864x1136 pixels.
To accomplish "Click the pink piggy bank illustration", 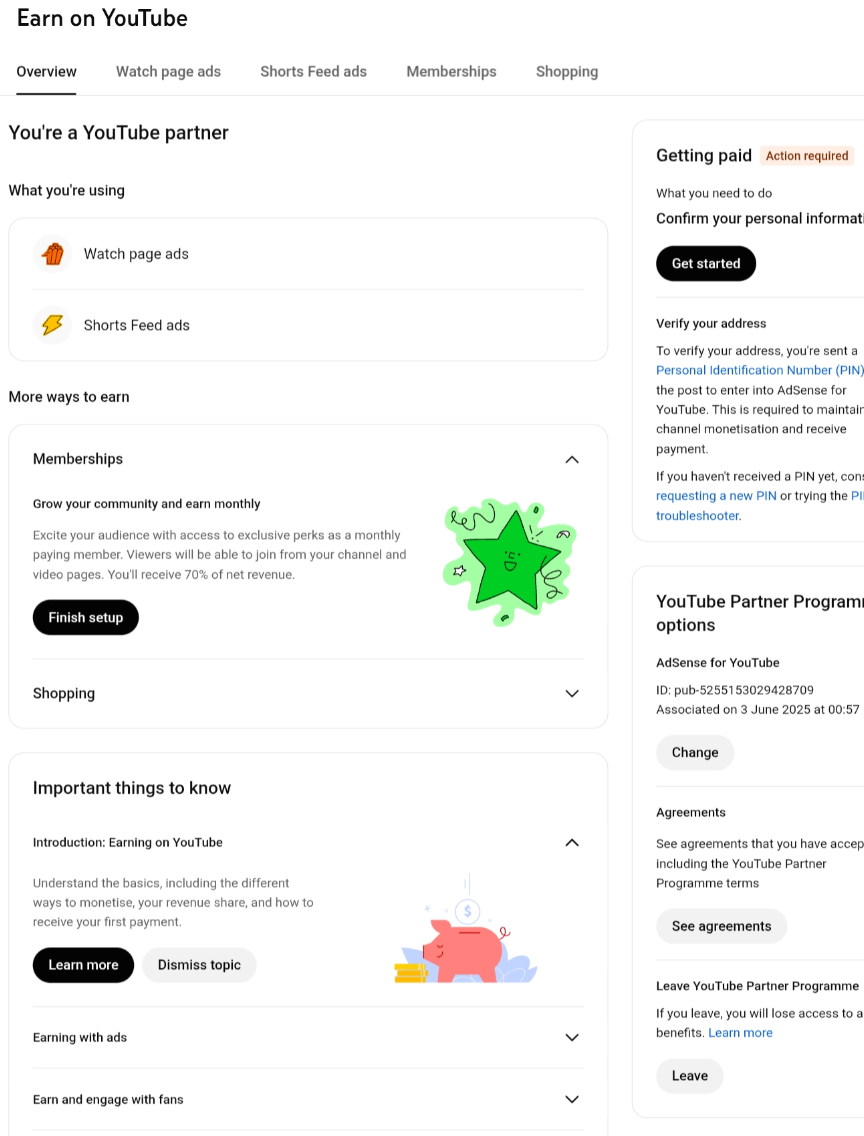I will (x=466, y=946).
